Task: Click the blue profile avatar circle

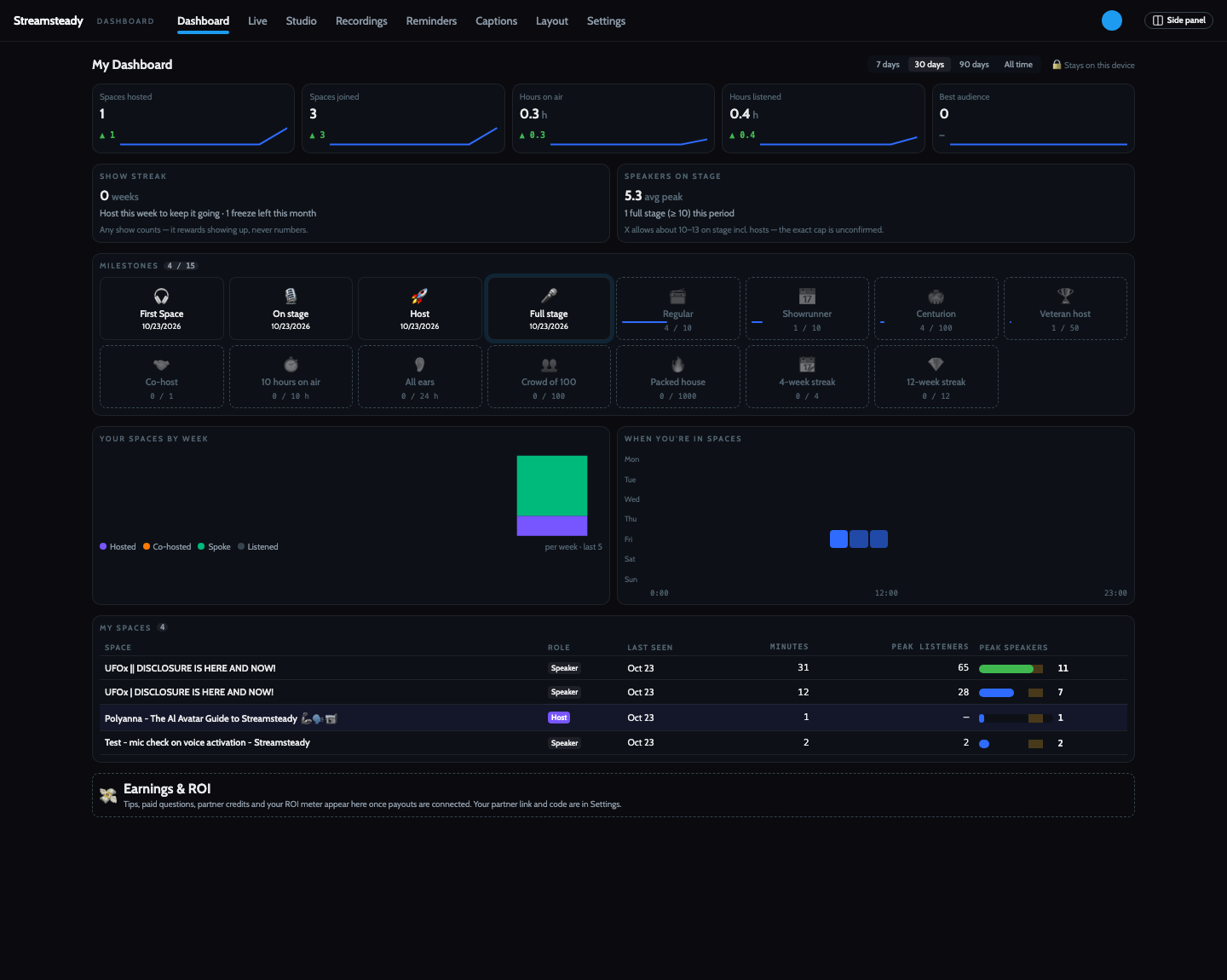Action: (1111, 20)
